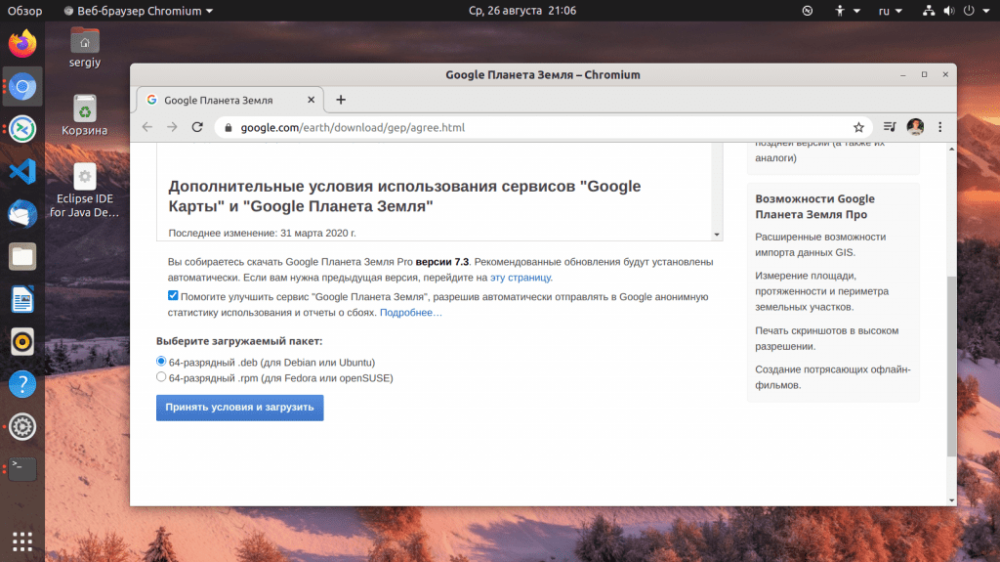Click the top bar circular status icon
1000x562 pixels.
pyautogui.click(x=807, y=11)
